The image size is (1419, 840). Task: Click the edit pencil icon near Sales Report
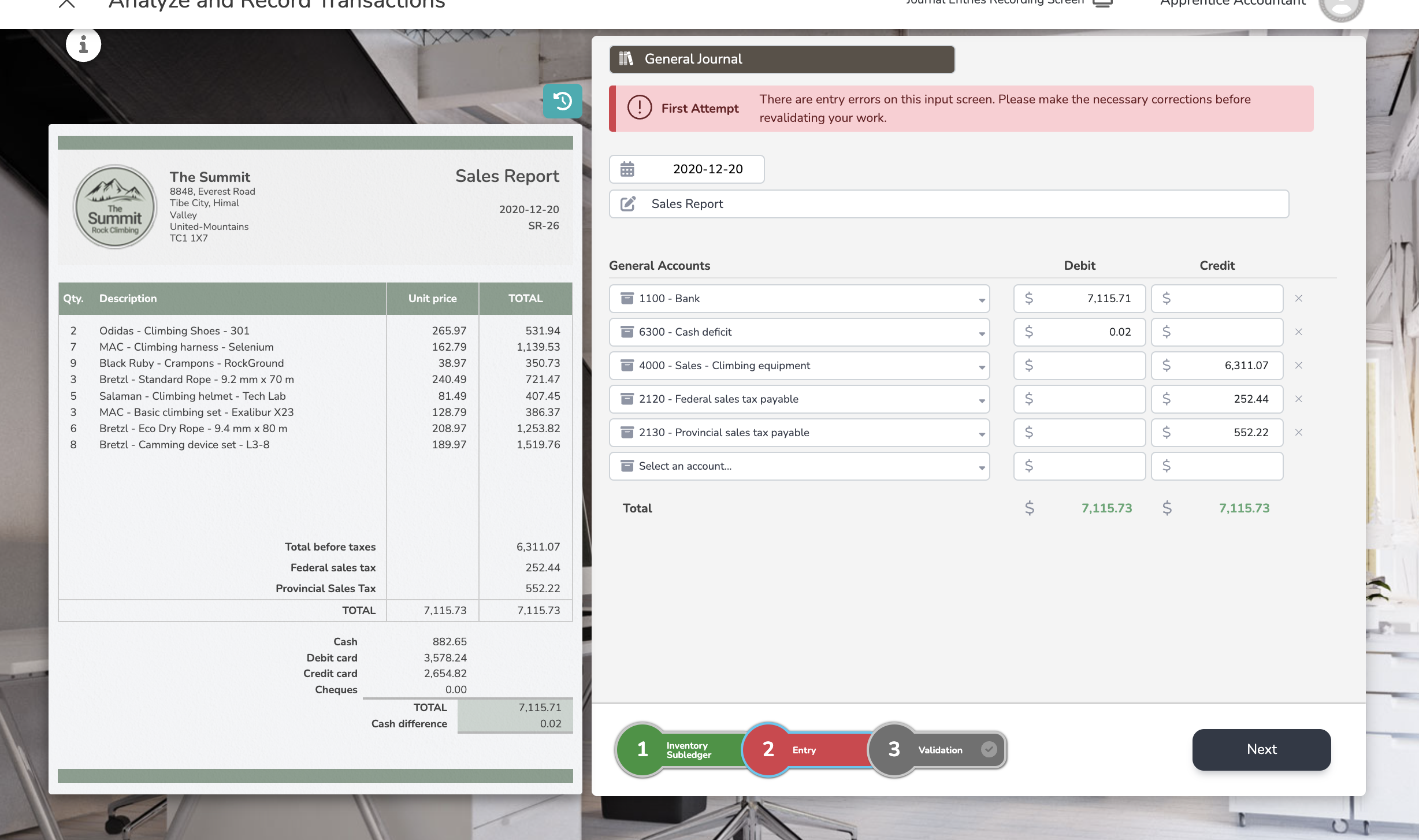click(627, 204)
